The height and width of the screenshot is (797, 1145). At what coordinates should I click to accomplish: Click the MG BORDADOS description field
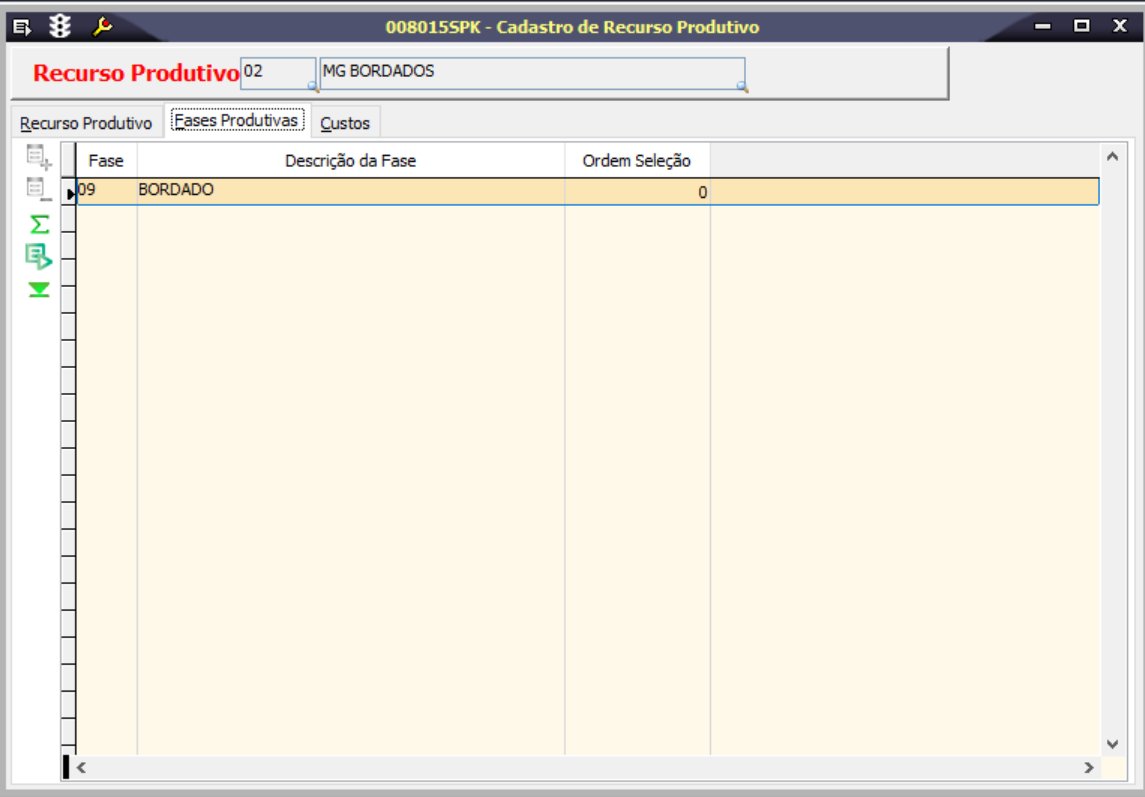(532, 73)
